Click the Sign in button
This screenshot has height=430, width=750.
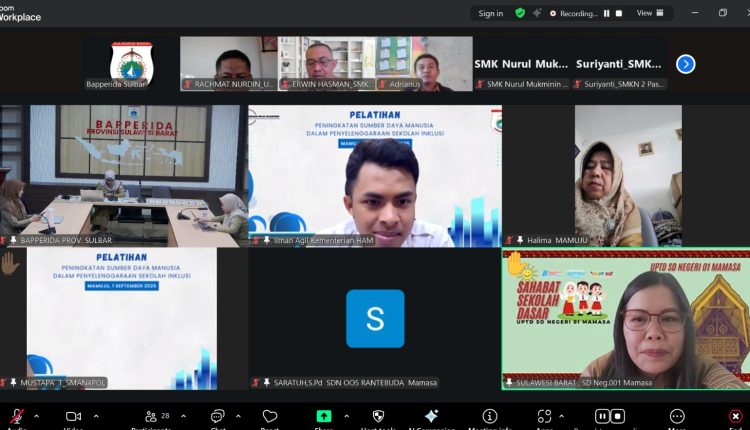click(x=490, y=13)
